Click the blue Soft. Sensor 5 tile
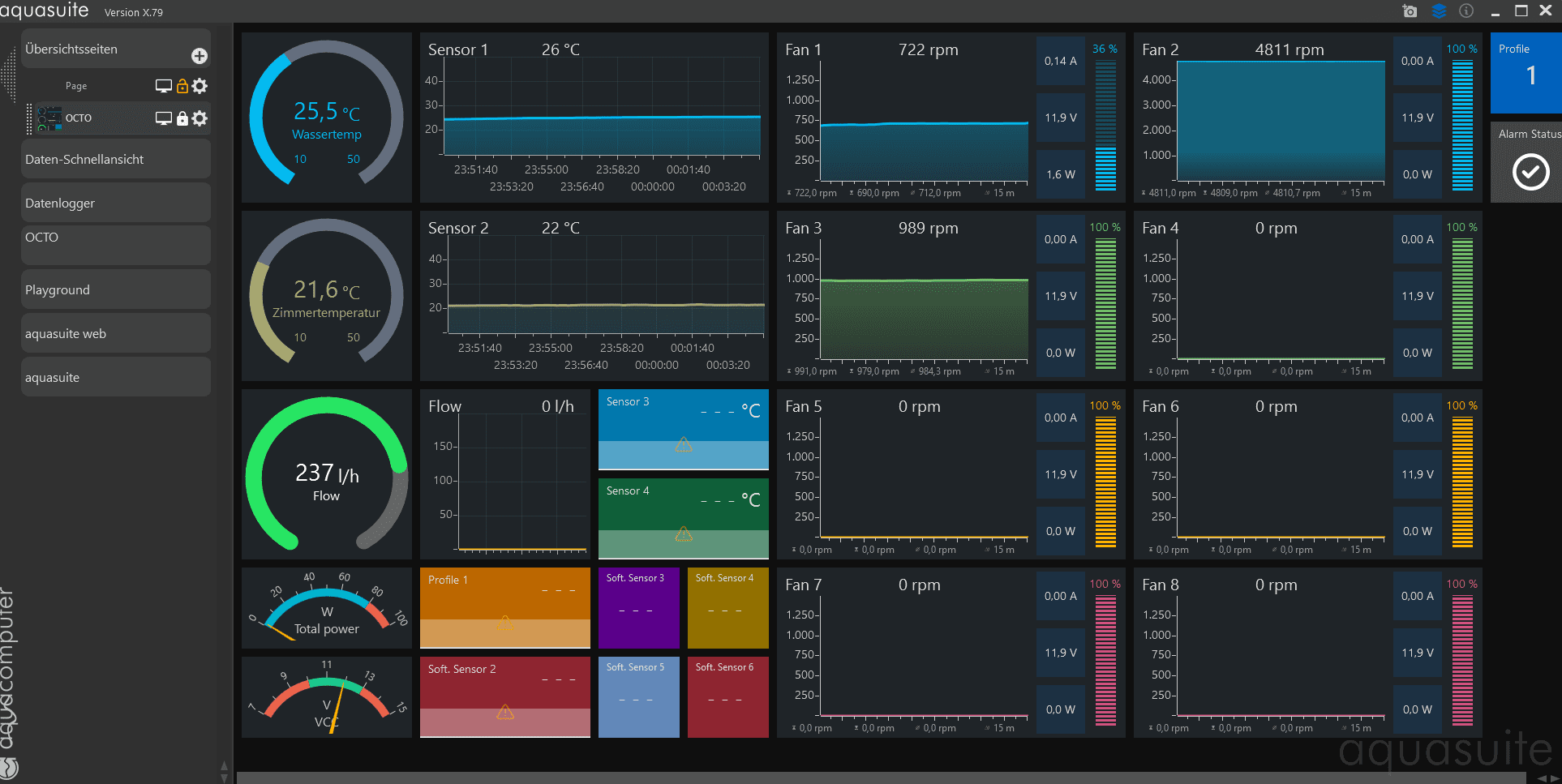This screenshot has height=784, width=1562. [639, 697]
